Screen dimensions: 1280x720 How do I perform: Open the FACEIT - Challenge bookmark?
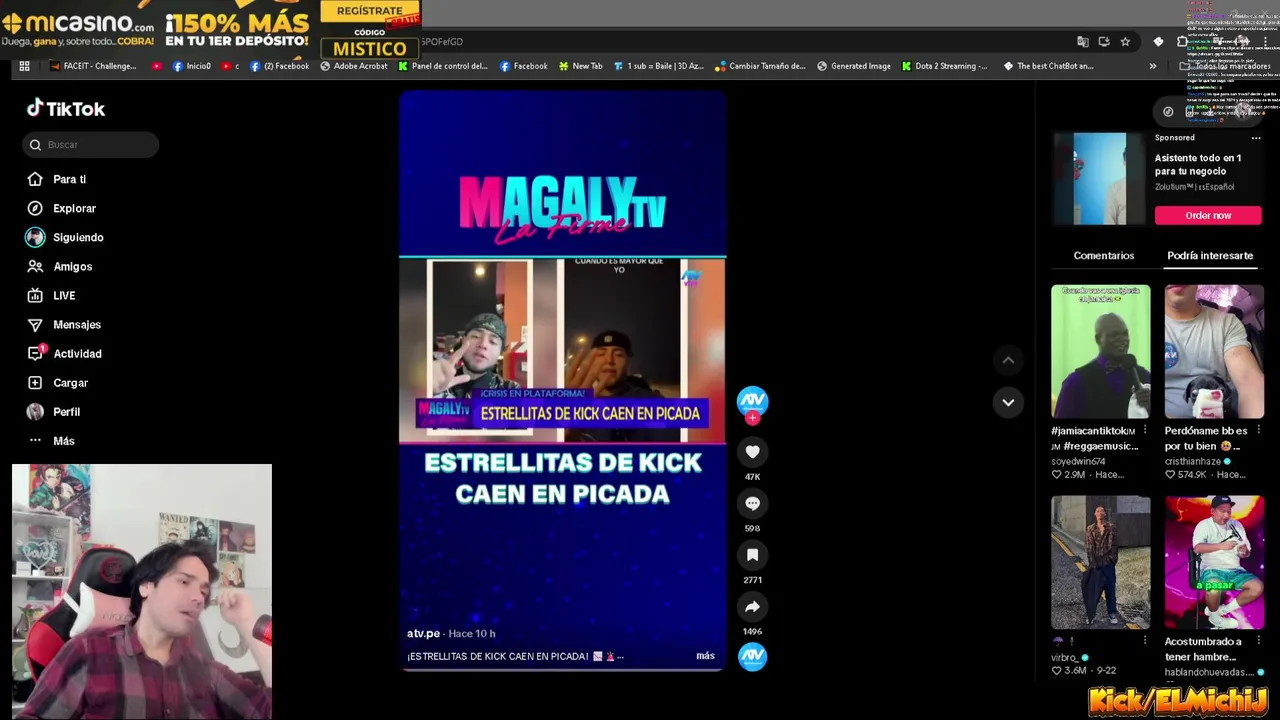[91, 66]
